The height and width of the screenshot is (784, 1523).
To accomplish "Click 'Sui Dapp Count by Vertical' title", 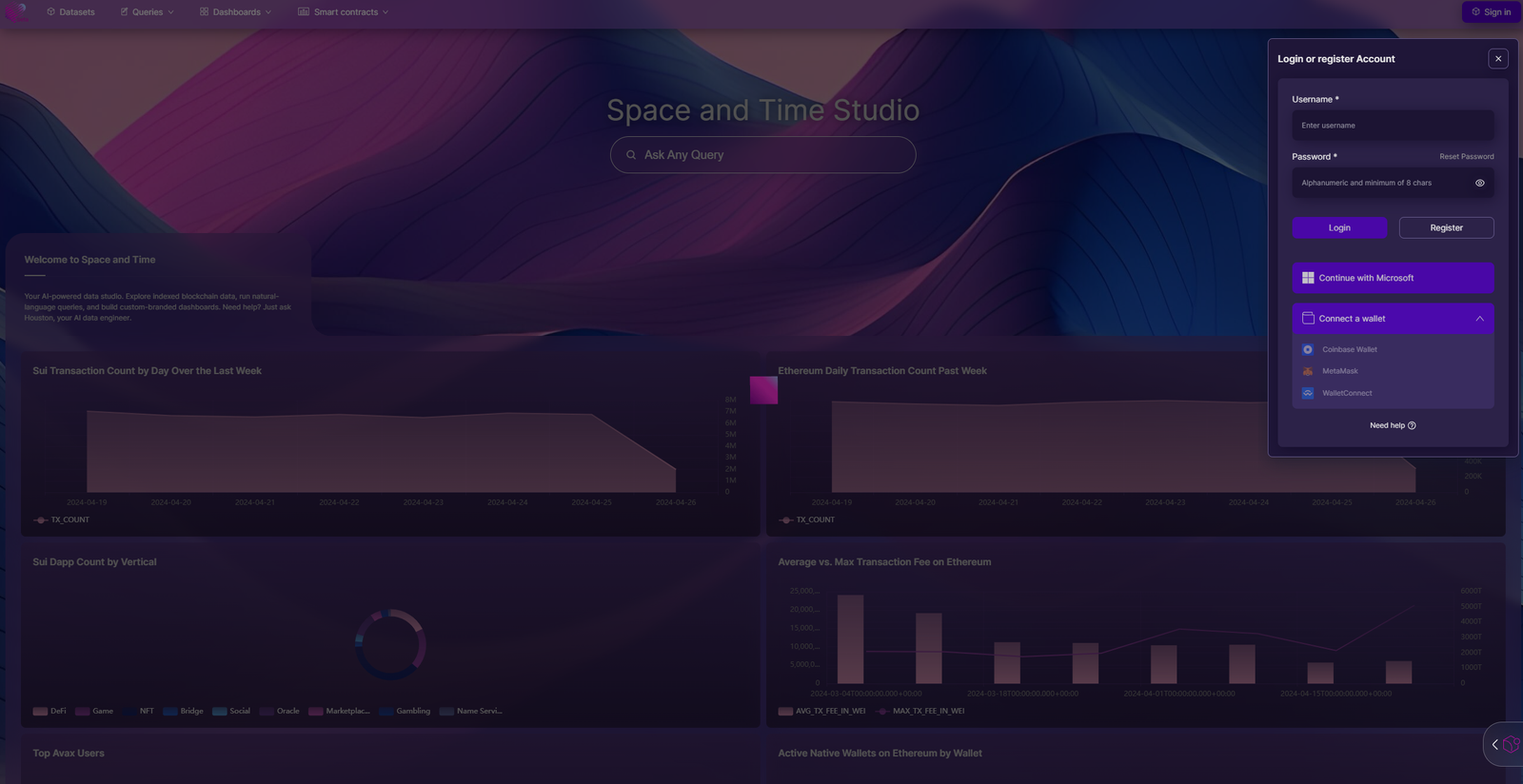I will (94, 562).
